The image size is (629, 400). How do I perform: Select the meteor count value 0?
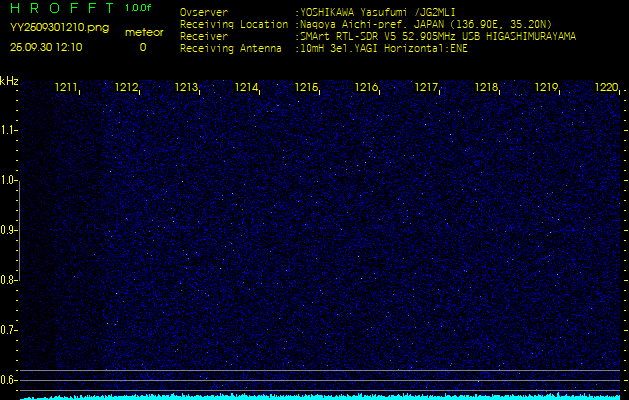tap(142, 47)
